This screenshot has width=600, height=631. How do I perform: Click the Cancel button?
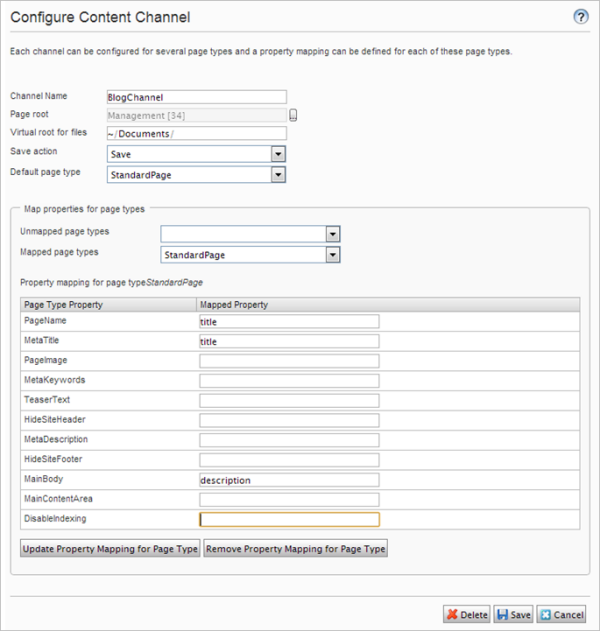[x=561, y=614]
